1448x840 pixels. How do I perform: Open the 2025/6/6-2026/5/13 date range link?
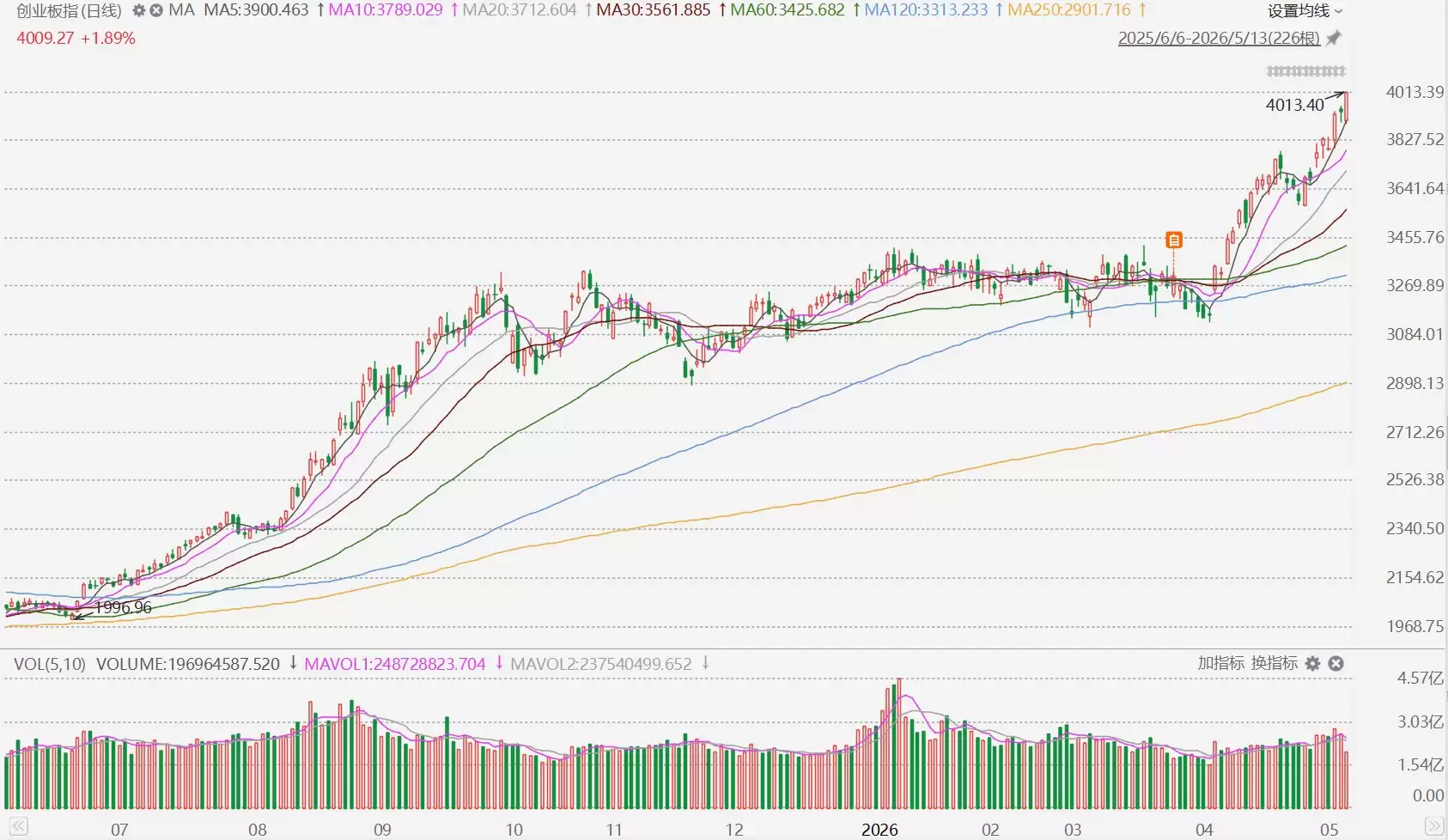pos(1219,39)
